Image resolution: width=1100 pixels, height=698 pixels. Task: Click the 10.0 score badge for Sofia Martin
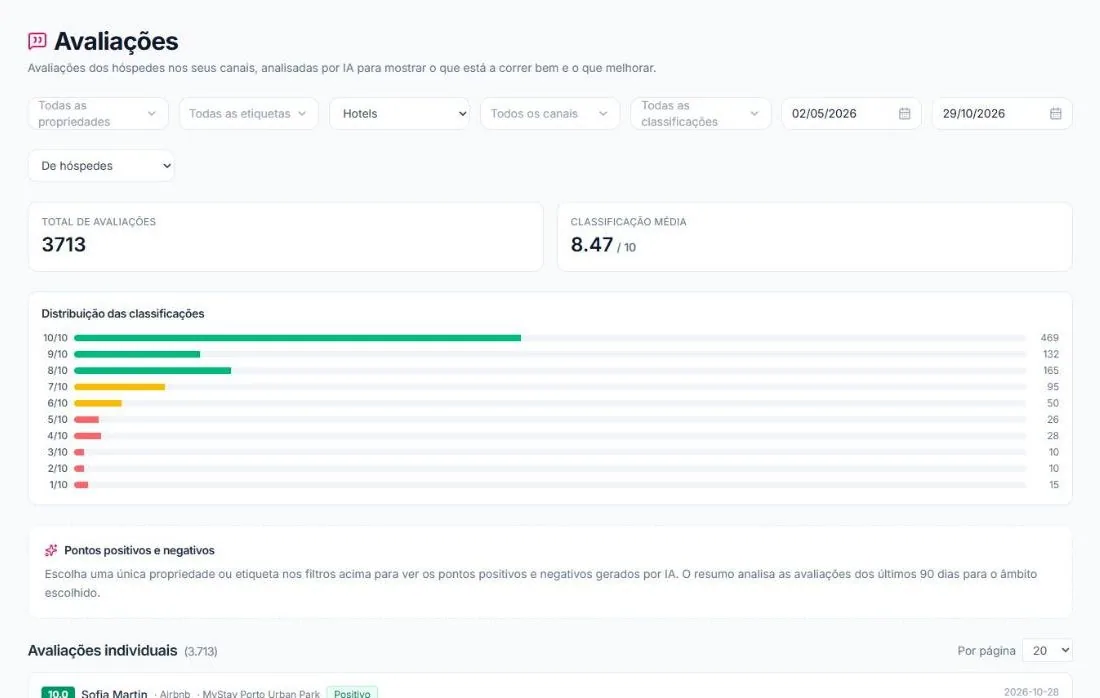[x=58, y=694]
